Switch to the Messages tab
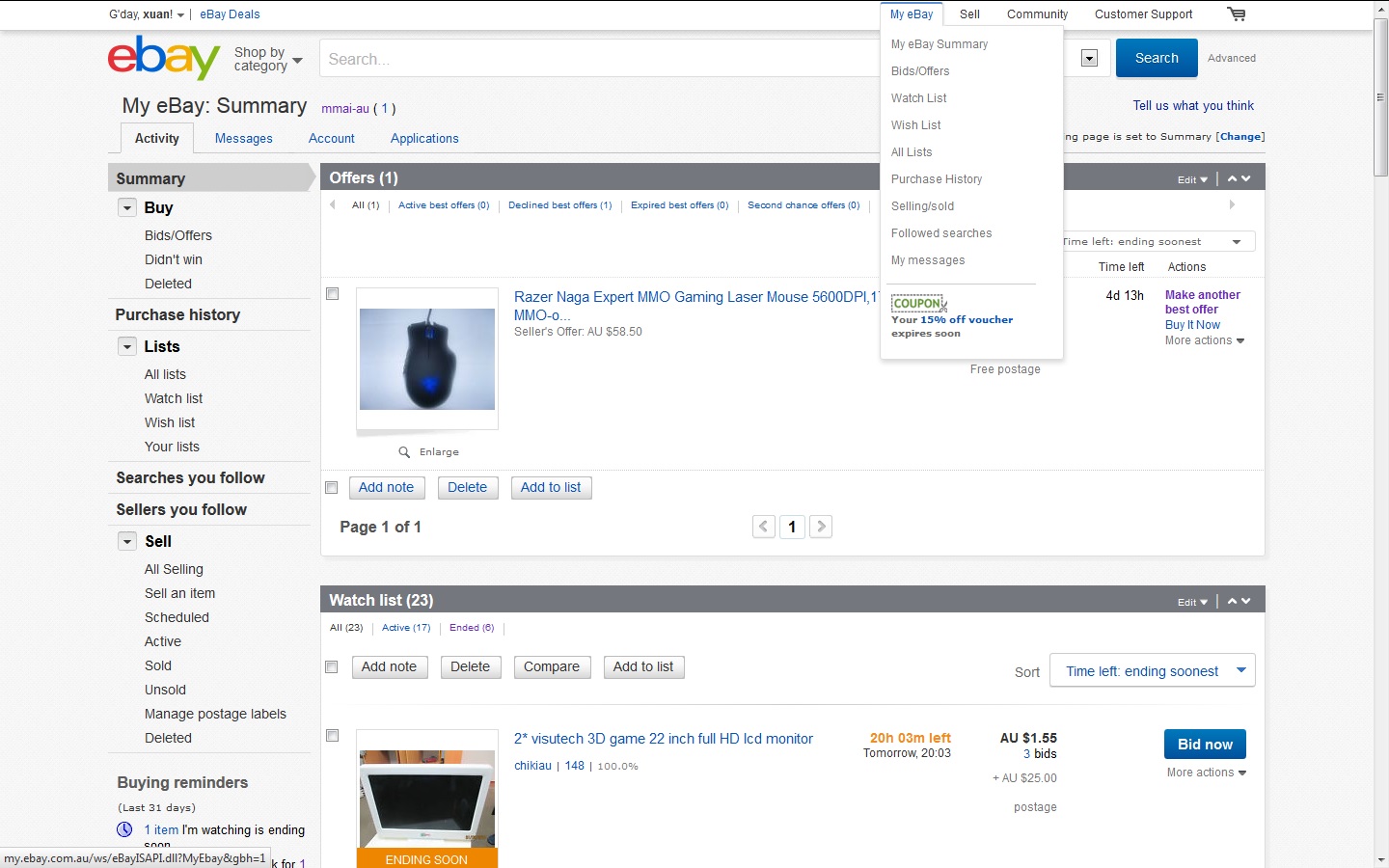This screenshot has height=868, width=1389. 243,139
